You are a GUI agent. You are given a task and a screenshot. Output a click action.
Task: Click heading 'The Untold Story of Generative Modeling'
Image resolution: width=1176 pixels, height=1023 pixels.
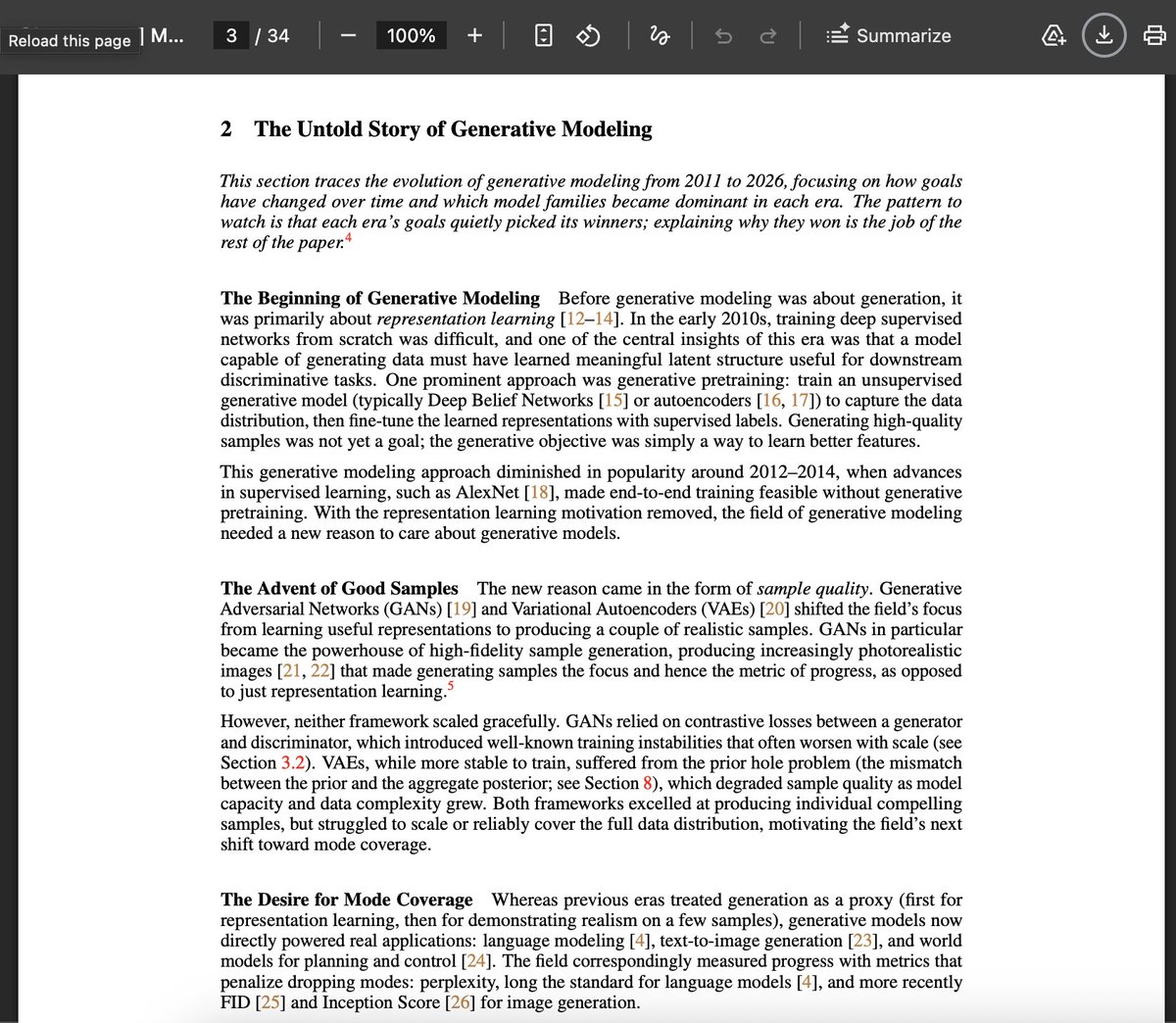[x=453, y=129]
